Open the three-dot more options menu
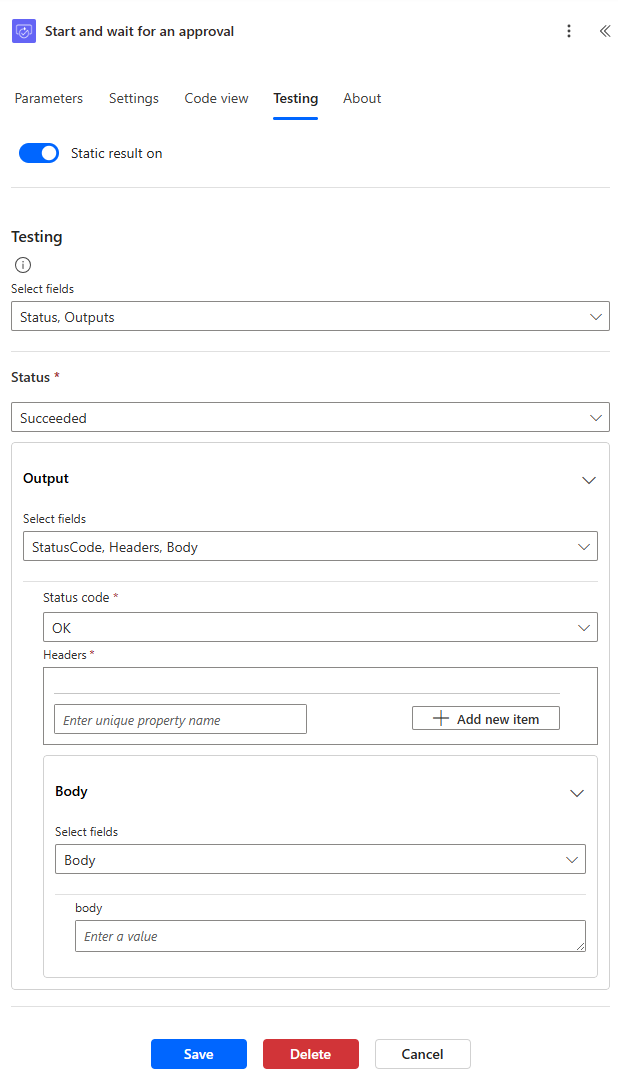The image size is (618, 1086). coord(569,31)
